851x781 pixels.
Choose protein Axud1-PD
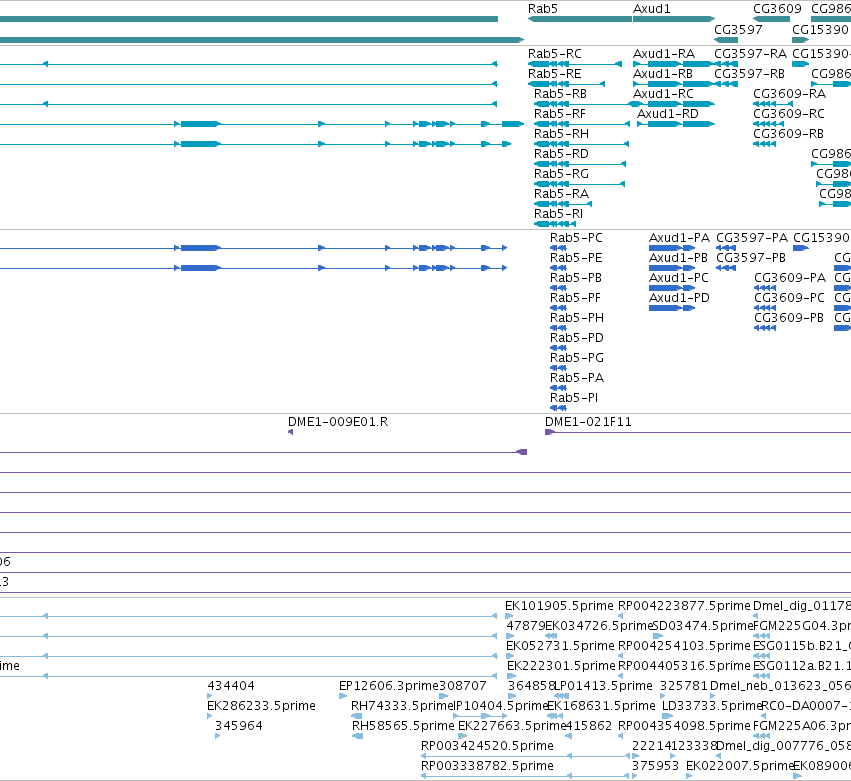point(679,299)
